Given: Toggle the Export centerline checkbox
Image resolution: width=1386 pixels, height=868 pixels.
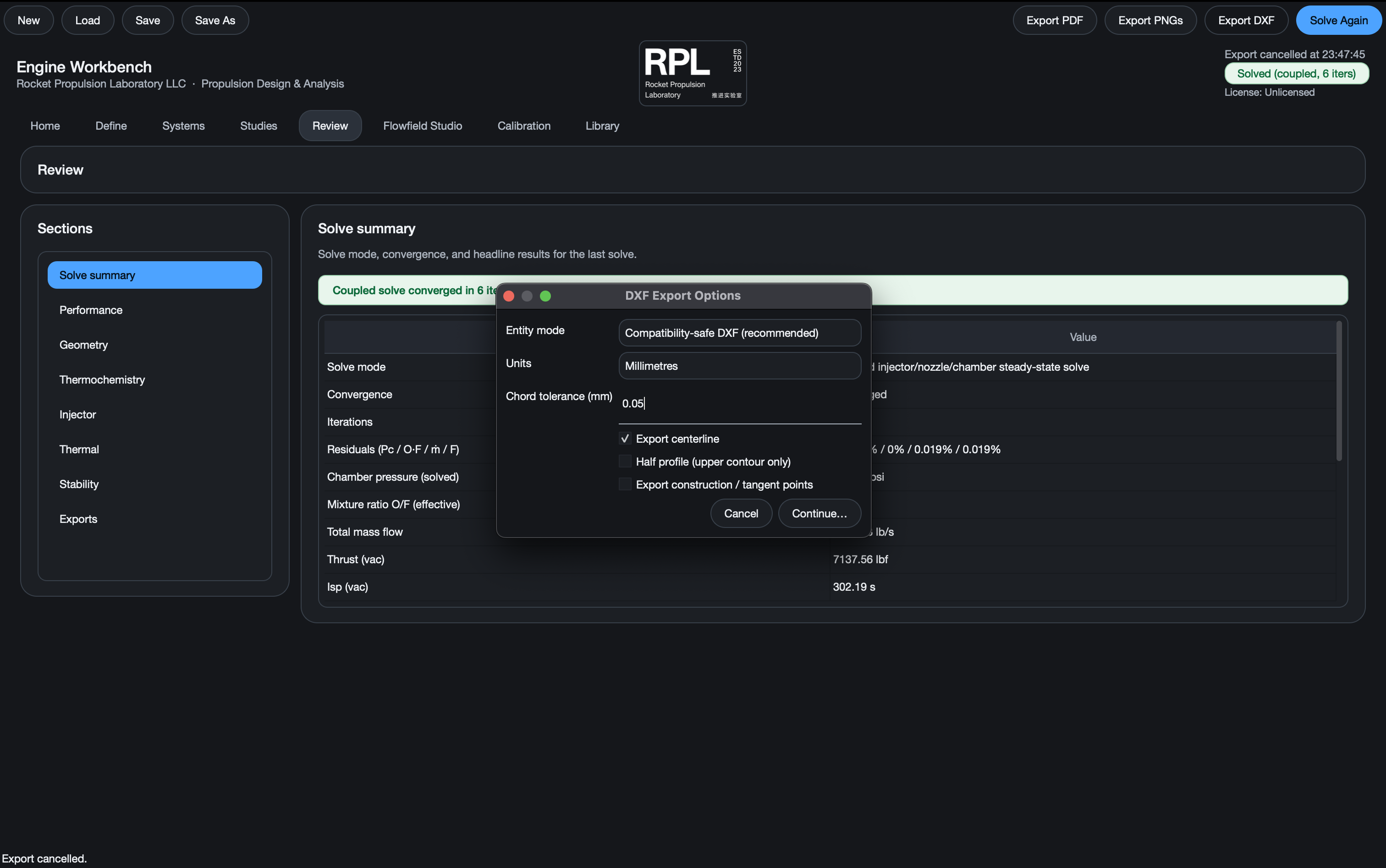Looking at the screenshot, I should 625,439.
